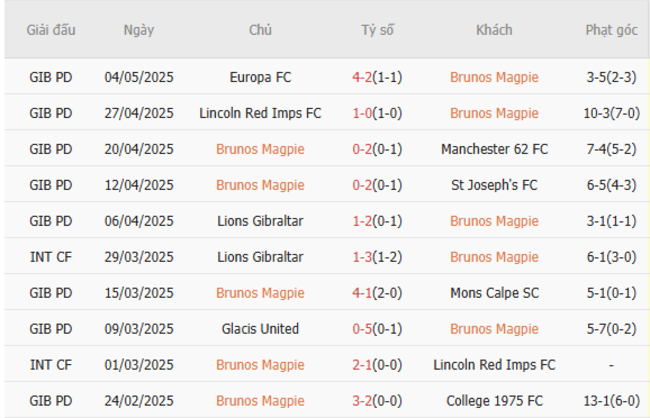
Task: Click the INT CF label on 01/03/2025
Action: [x=51, y=365]
